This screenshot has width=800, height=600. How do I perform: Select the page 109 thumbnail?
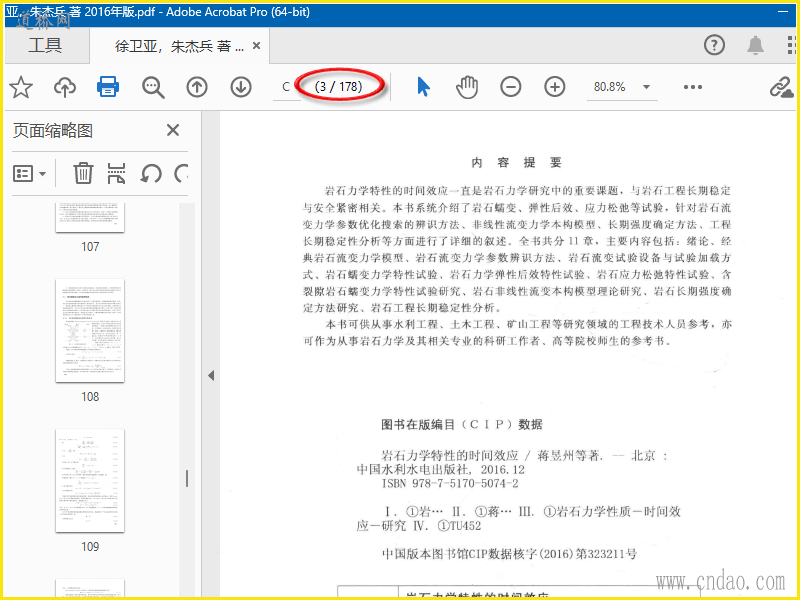tap(90, 481)
